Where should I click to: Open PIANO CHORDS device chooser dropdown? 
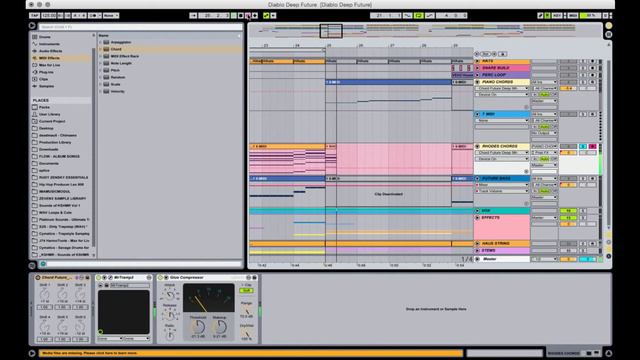(x=502, y=88)
